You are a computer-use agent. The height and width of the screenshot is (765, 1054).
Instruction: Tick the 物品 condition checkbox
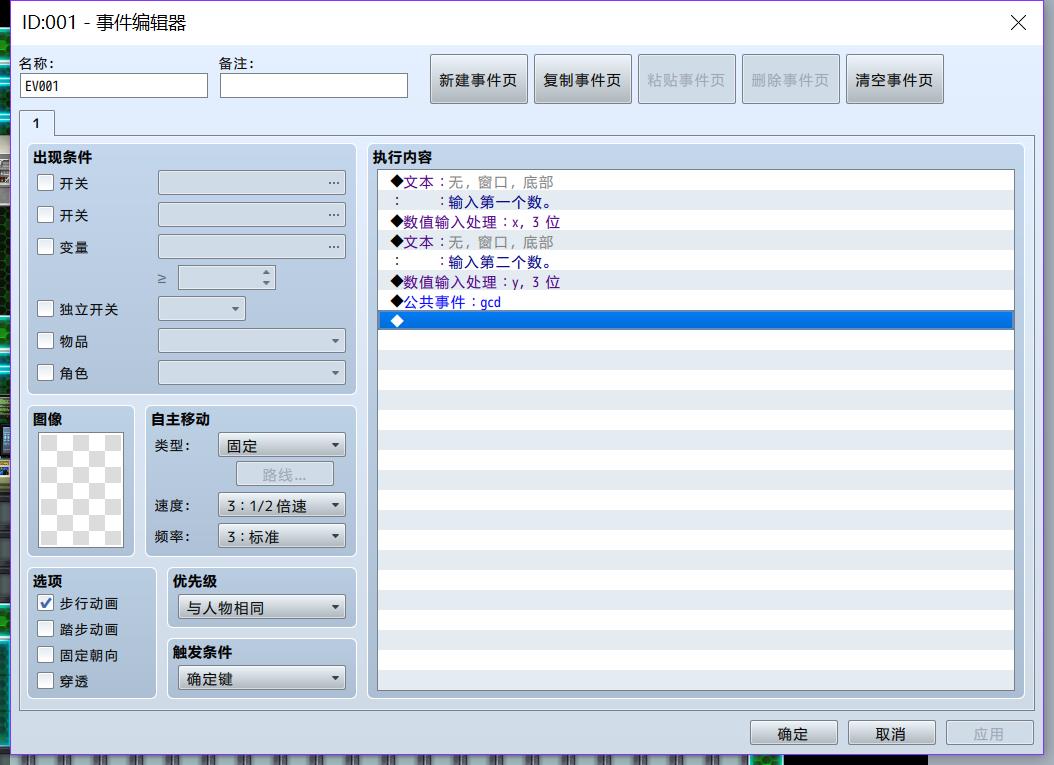[45, 341]
